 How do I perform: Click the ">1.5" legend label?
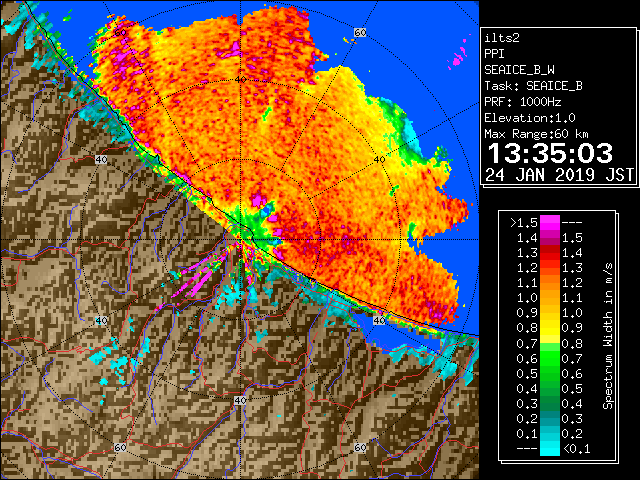[524, 222]
